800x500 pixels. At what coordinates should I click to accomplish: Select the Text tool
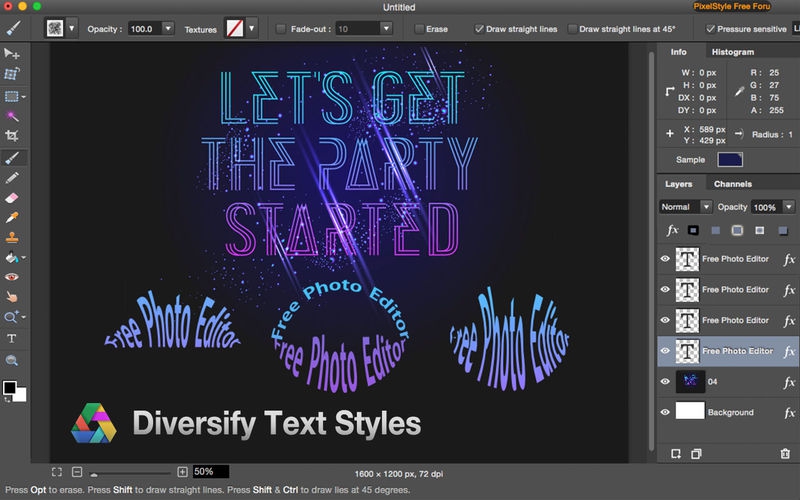[13, 339]
